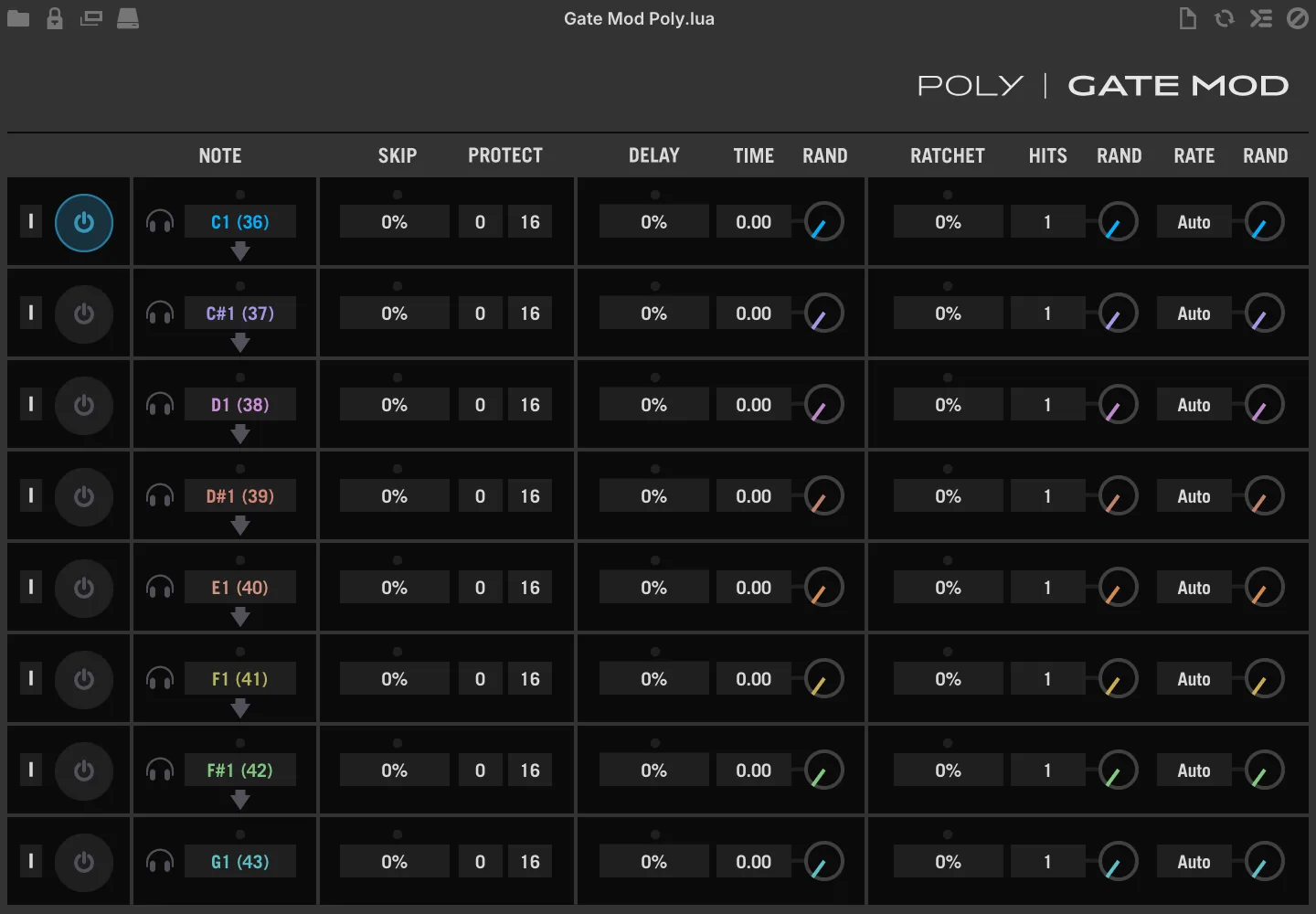
Task: Open the Auto rate selector in F1 row
Action: tap(1194, 679)
